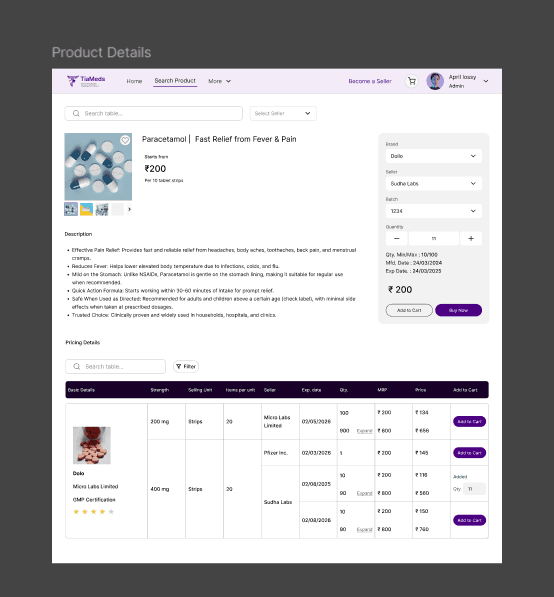
Task: Click the 4th rating star
Action: pos(102,512)
